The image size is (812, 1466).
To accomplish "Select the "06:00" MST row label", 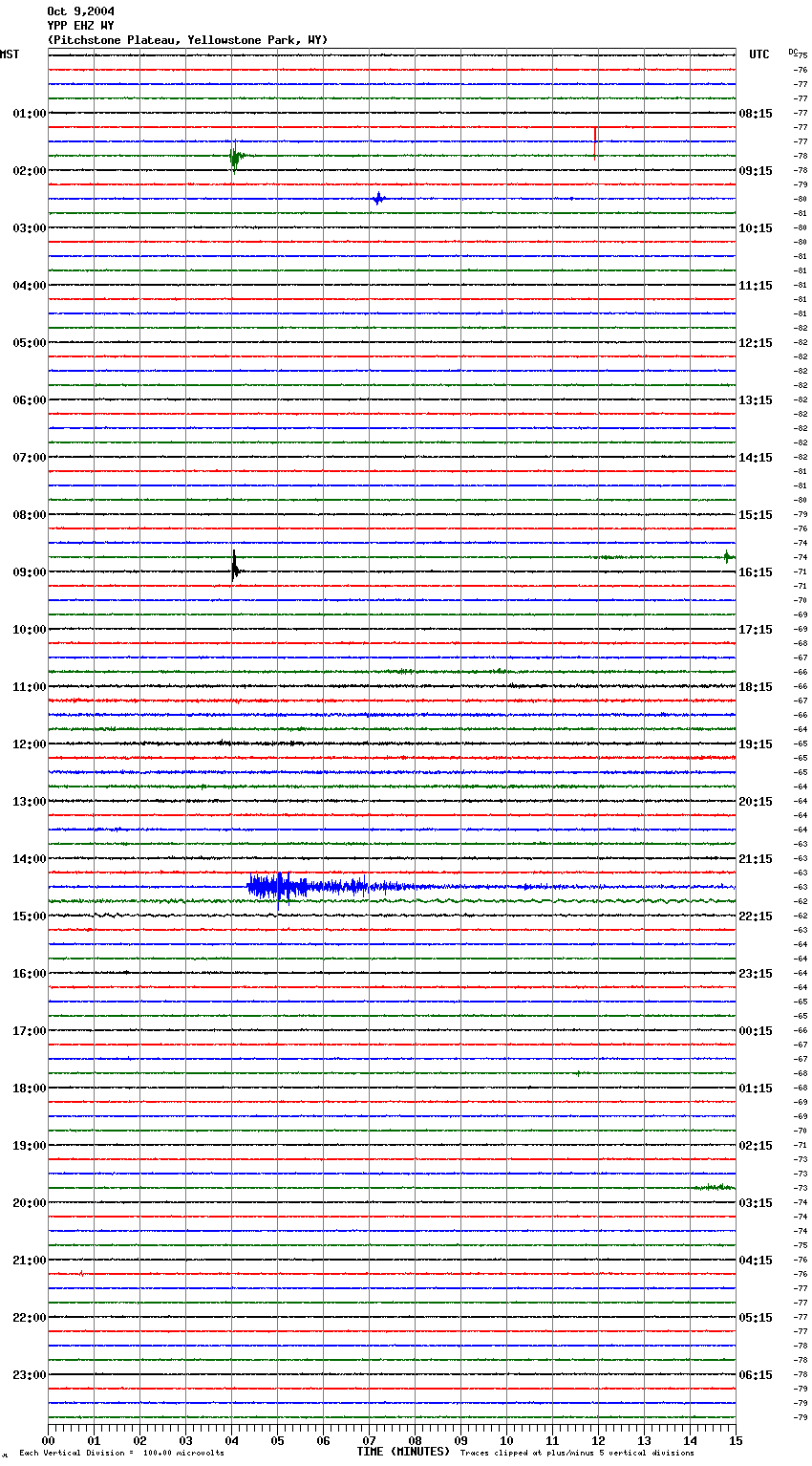I will (x=30, y=400).
